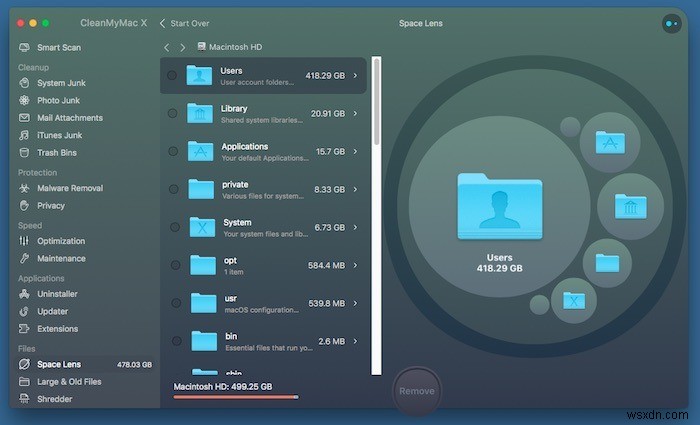The height and width of the screenshot is (425, 700).
Task: Click the Extensions icon
Action: click(x=24, y=329)
